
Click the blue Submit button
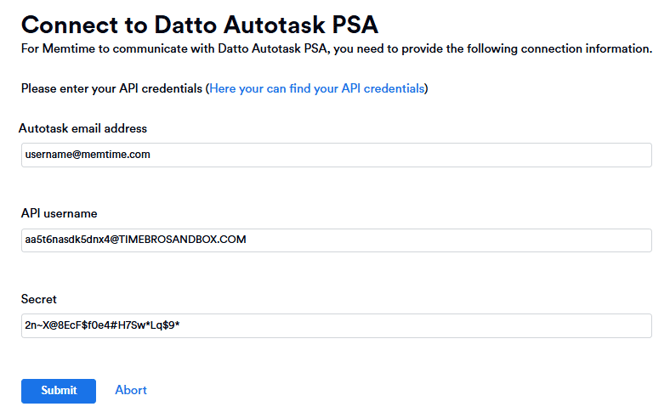[x=59, y=391]
